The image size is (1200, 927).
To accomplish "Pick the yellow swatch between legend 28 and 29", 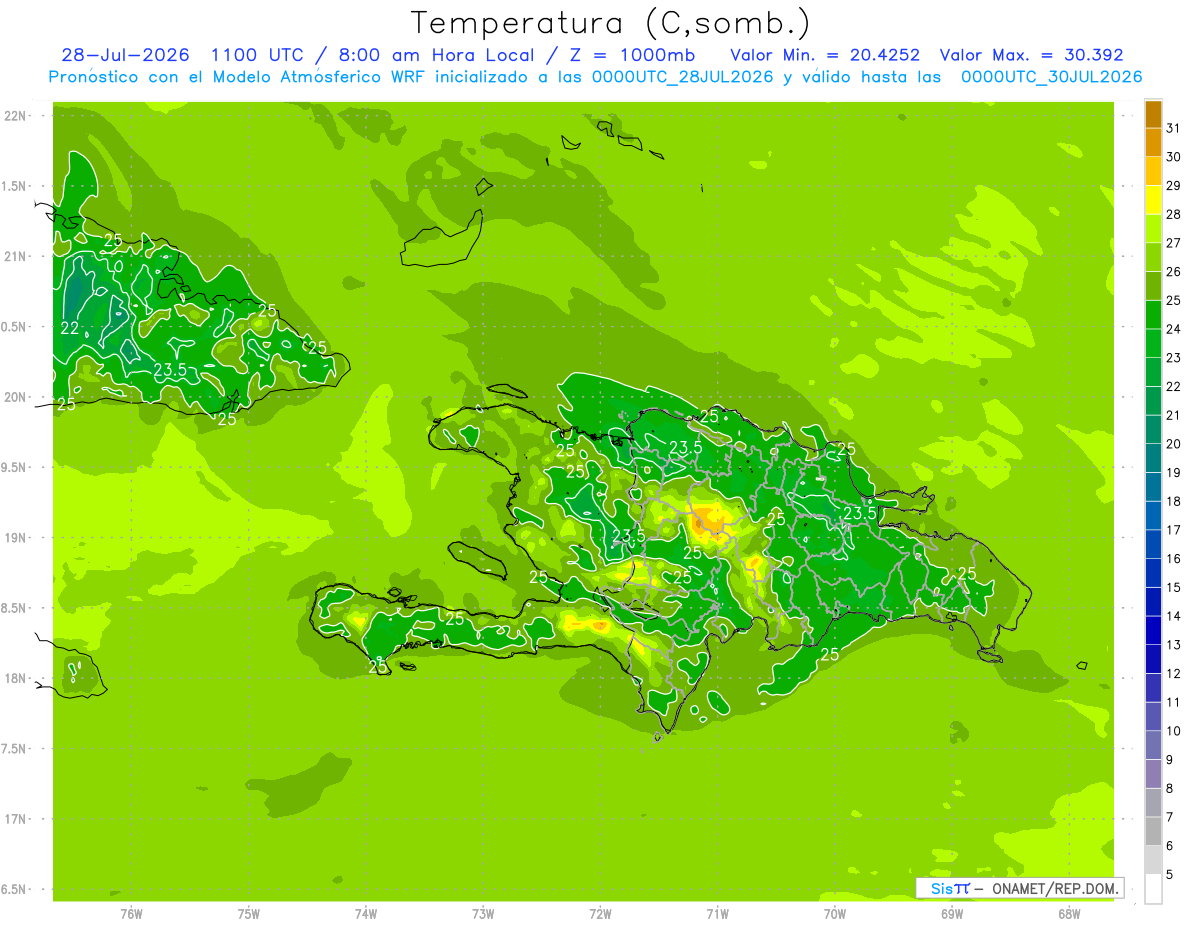I will (x=1153, y=200).
